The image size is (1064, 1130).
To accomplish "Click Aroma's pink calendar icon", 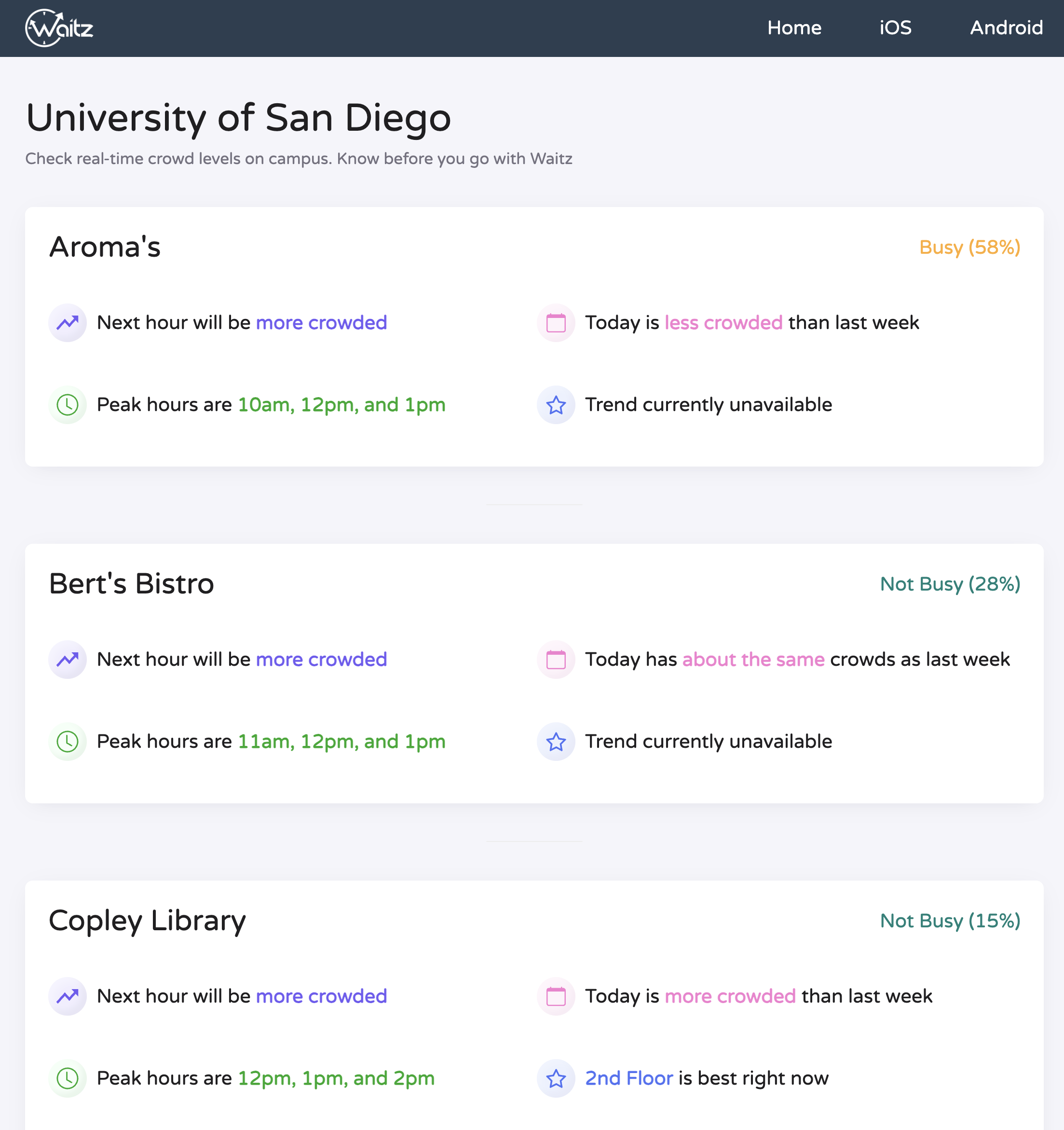I will (556, 323).
